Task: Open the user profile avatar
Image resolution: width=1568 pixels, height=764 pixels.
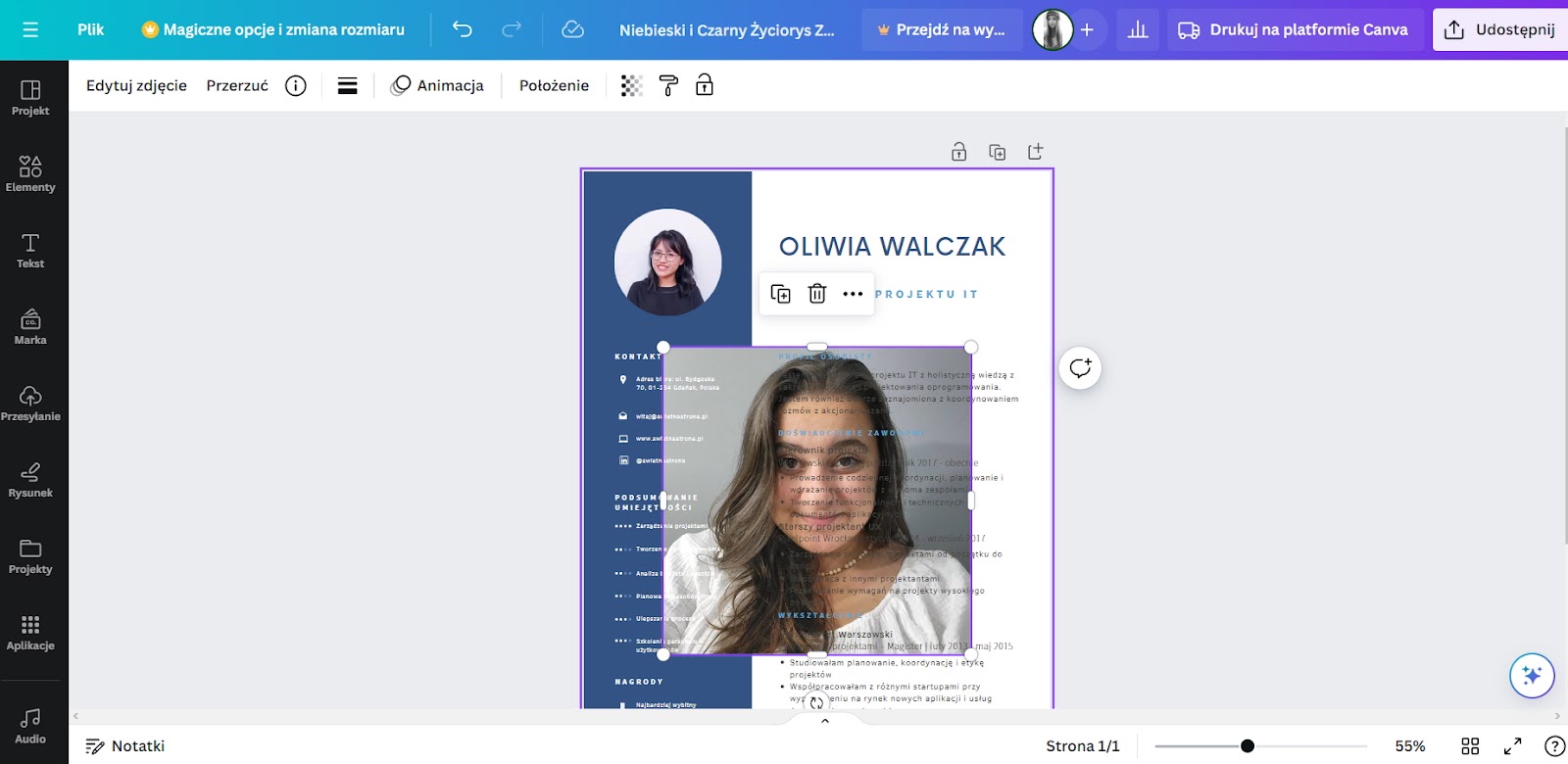Action: (1053, 30)
